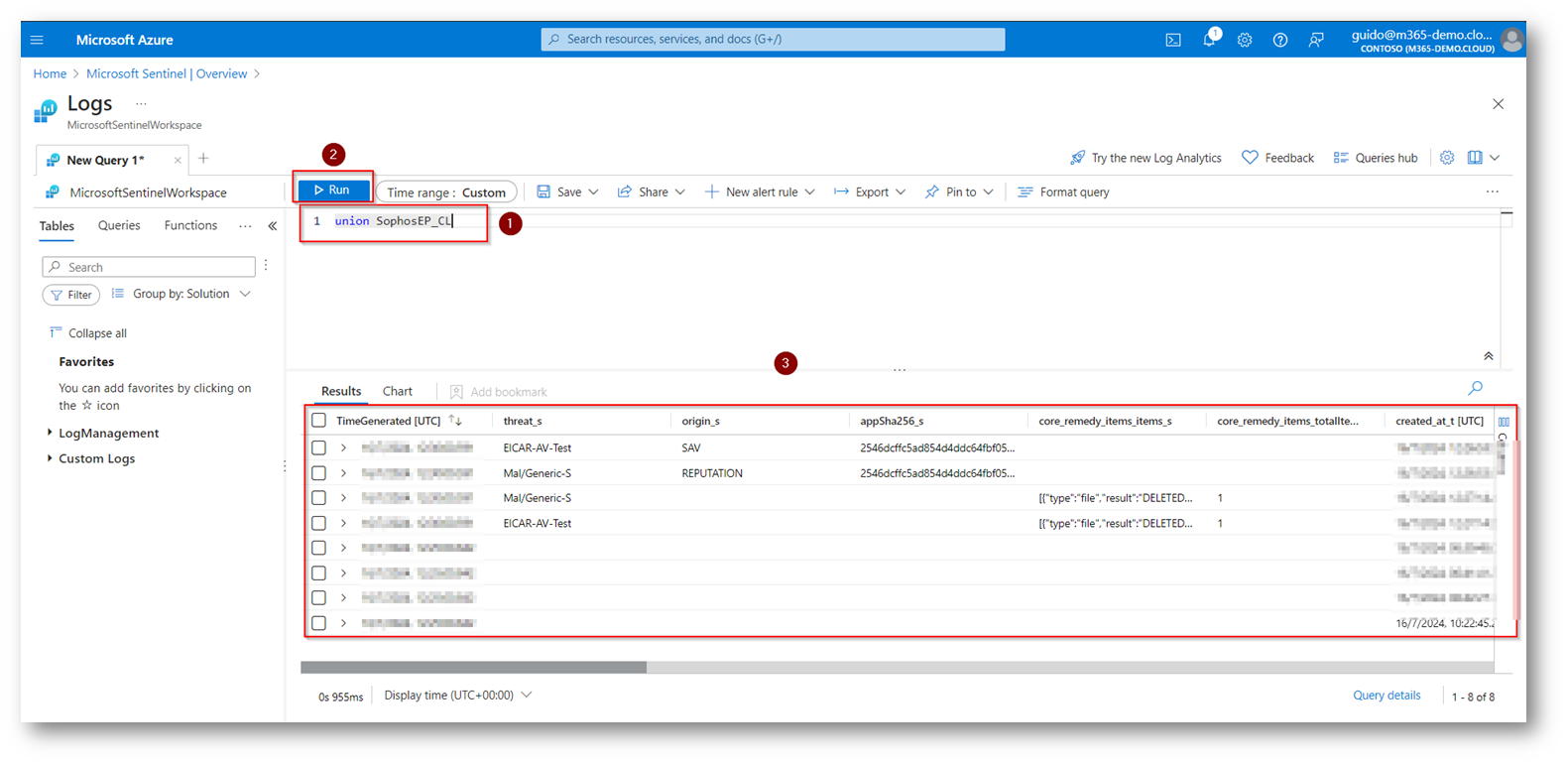Open the Pin to dropdown
1568x764 pixels.
(x=959, y=191)
